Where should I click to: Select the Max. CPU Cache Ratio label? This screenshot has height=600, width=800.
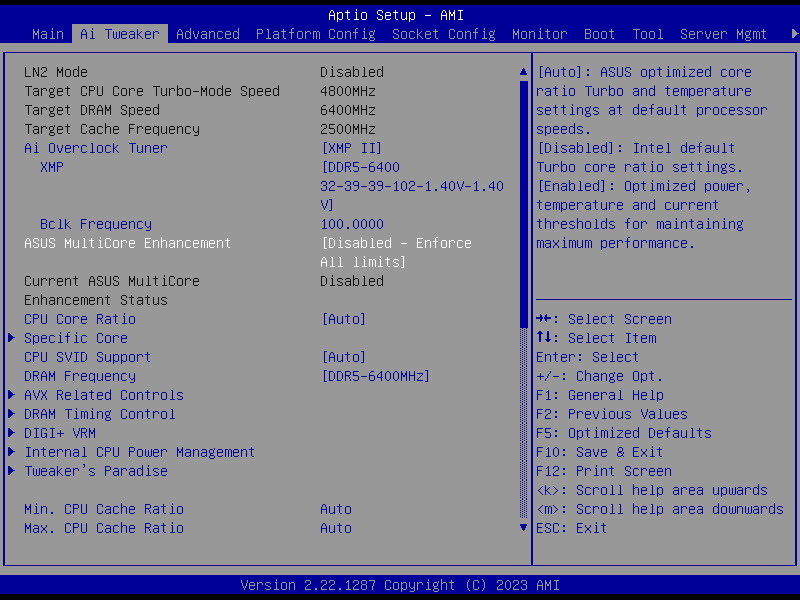click(104, 528)
